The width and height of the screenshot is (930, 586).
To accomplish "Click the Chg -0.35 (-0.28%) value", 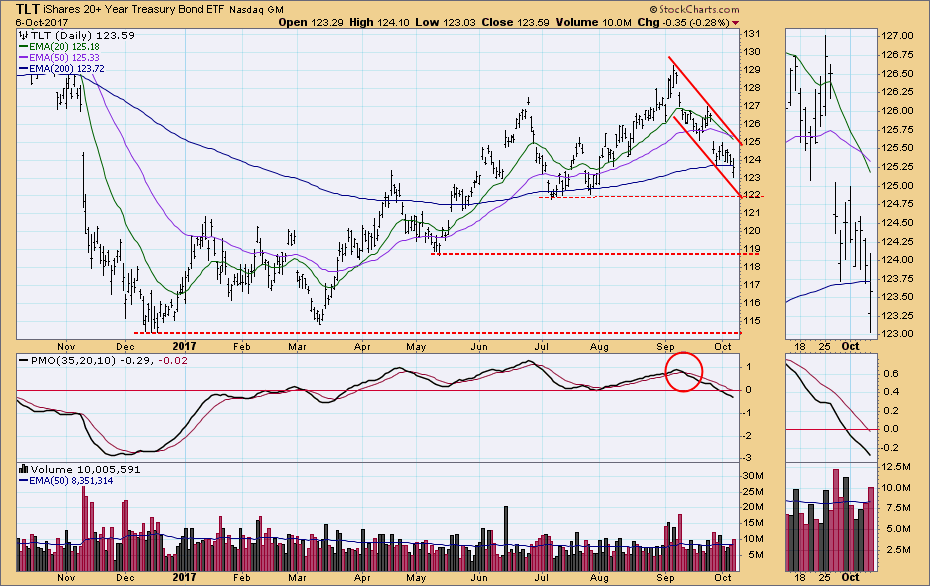I will click(x=683, y=23).
